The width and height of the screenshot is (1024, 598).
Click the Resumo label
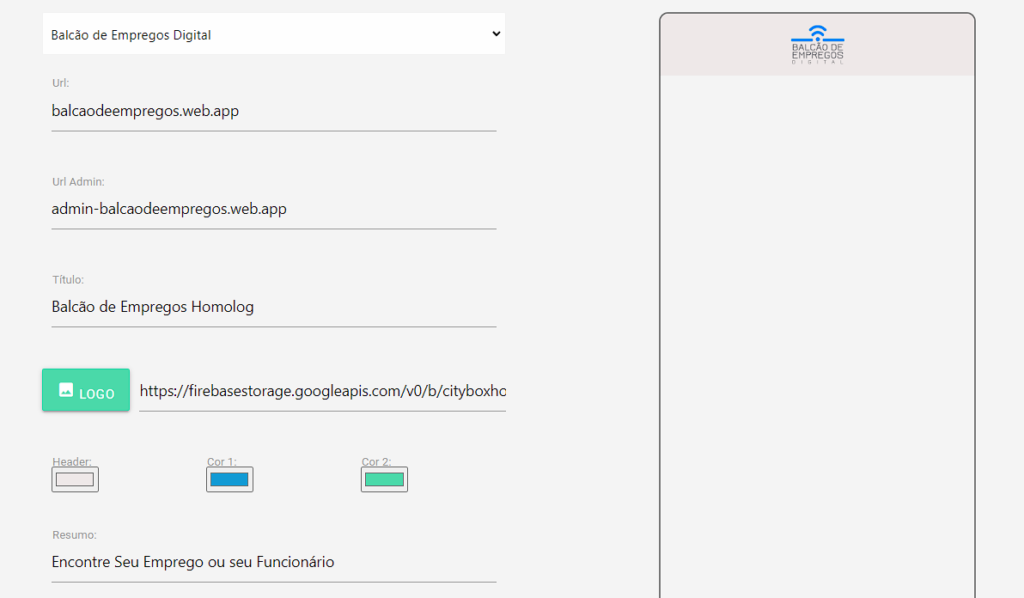coord(74,535)
